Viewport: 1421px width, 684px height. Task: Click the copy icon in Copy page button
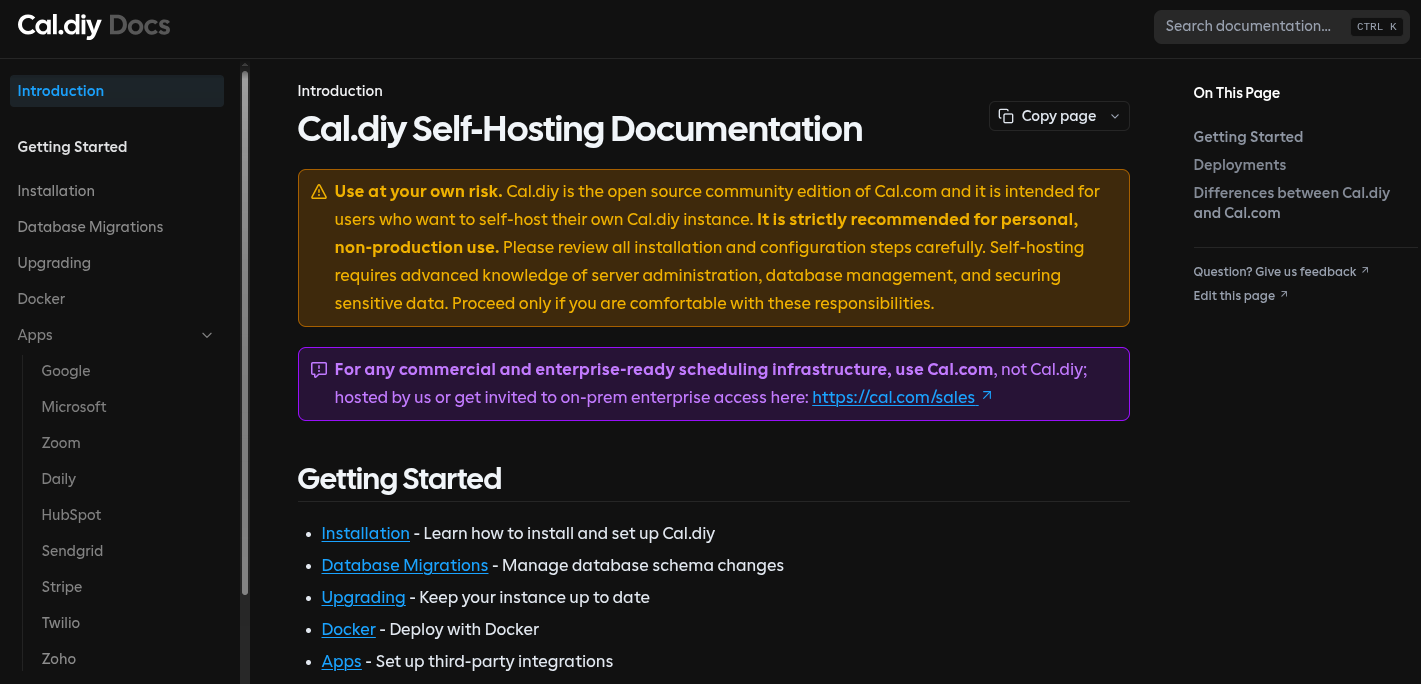click(x=1006, y=116)
